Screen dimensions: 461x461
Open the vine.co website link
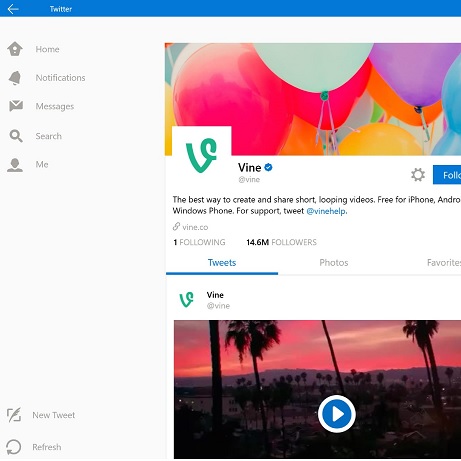click(195, 227)
